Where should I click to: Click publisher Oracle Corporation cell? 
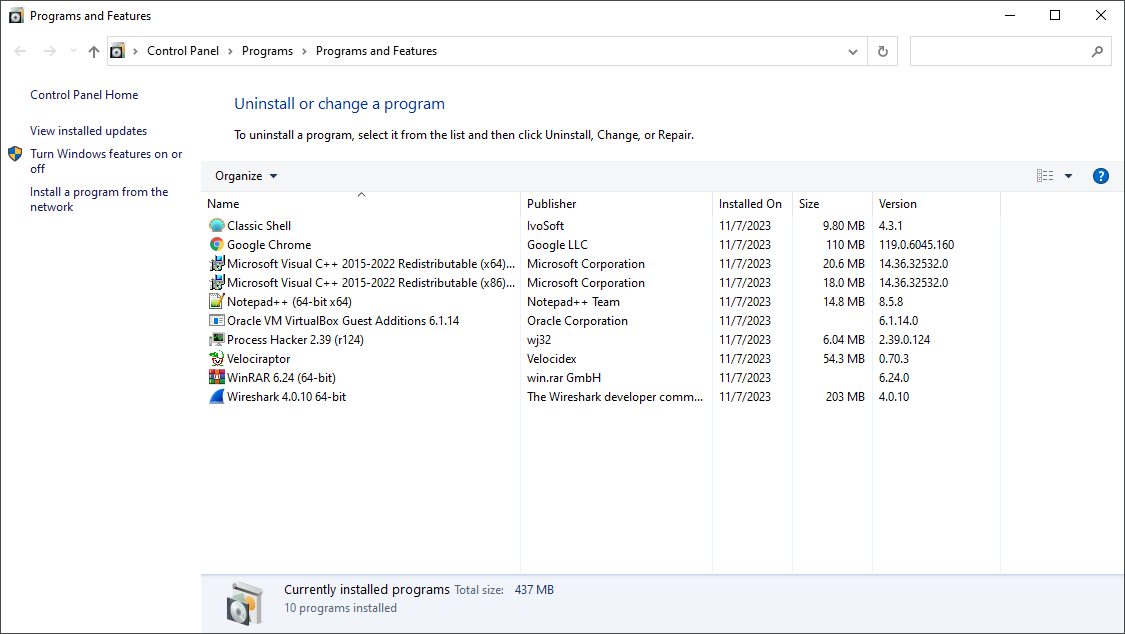tap(577, 321)
